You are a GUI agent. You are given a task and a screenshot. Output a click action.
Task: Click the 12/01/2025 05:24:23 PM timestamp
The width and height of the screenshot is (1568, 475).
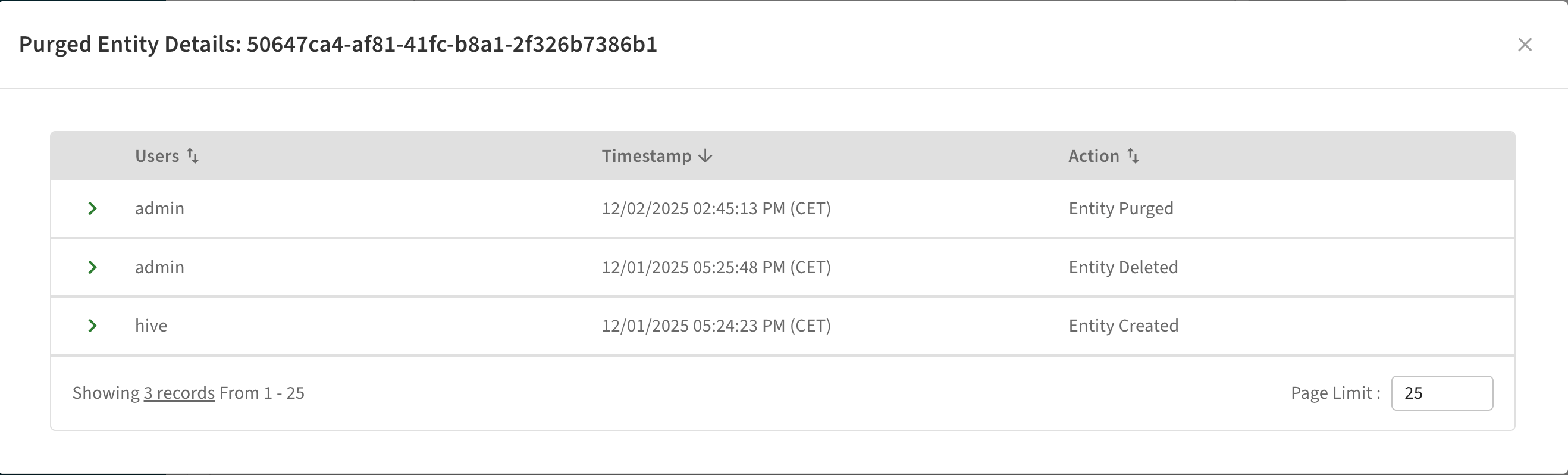[716, 326]
